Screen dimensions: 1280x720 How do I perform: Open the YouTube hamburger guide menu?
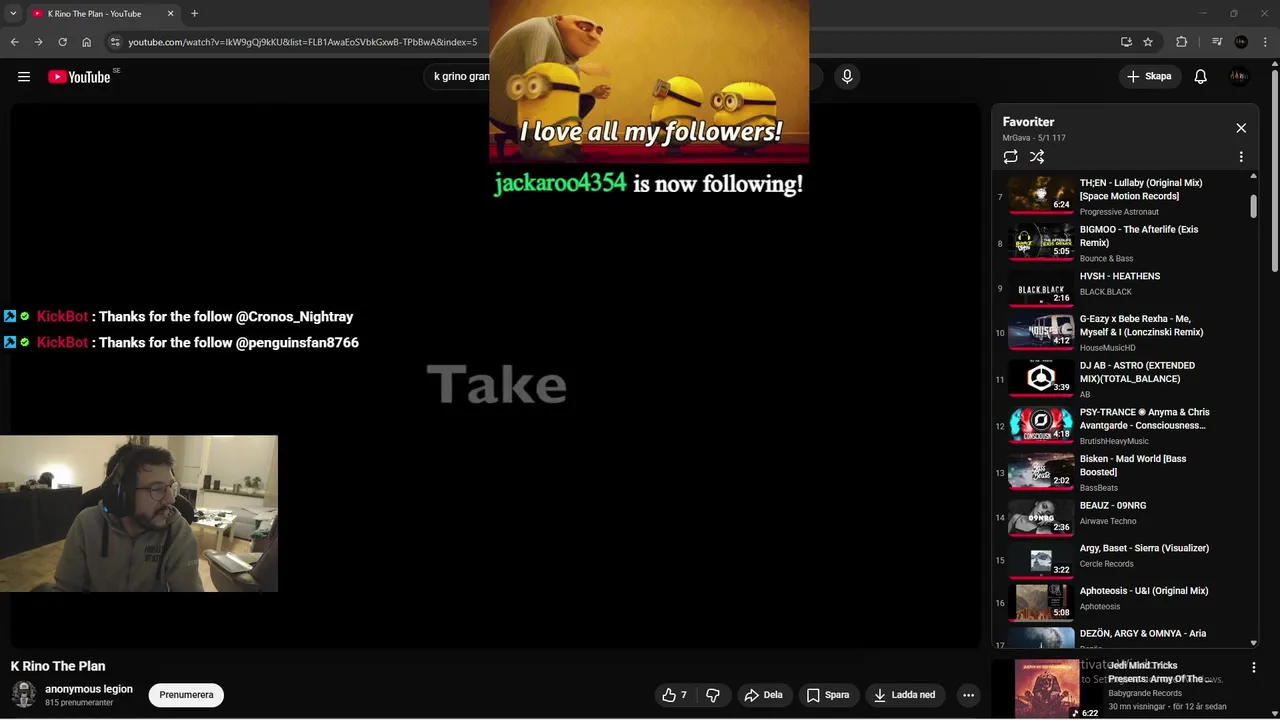pos(24,77)
